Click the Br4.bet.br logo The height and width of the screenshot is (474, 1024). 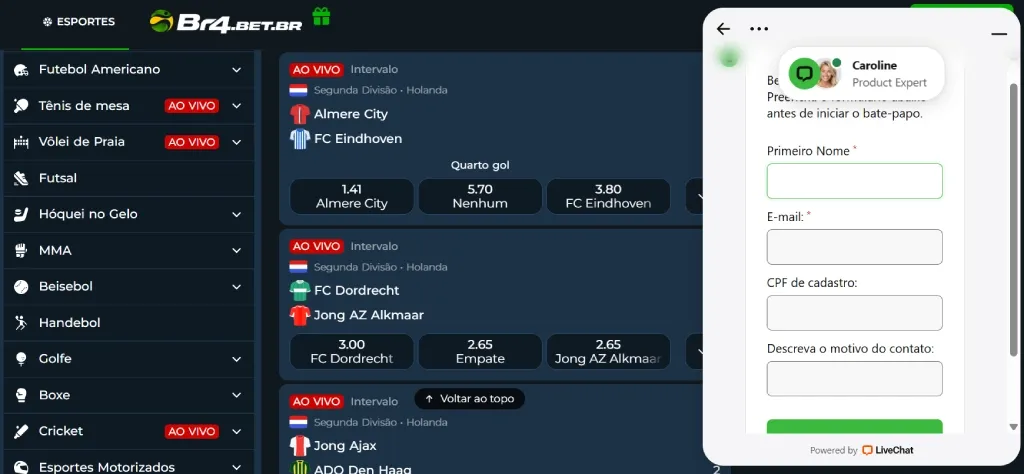click(x=226, y=22)
